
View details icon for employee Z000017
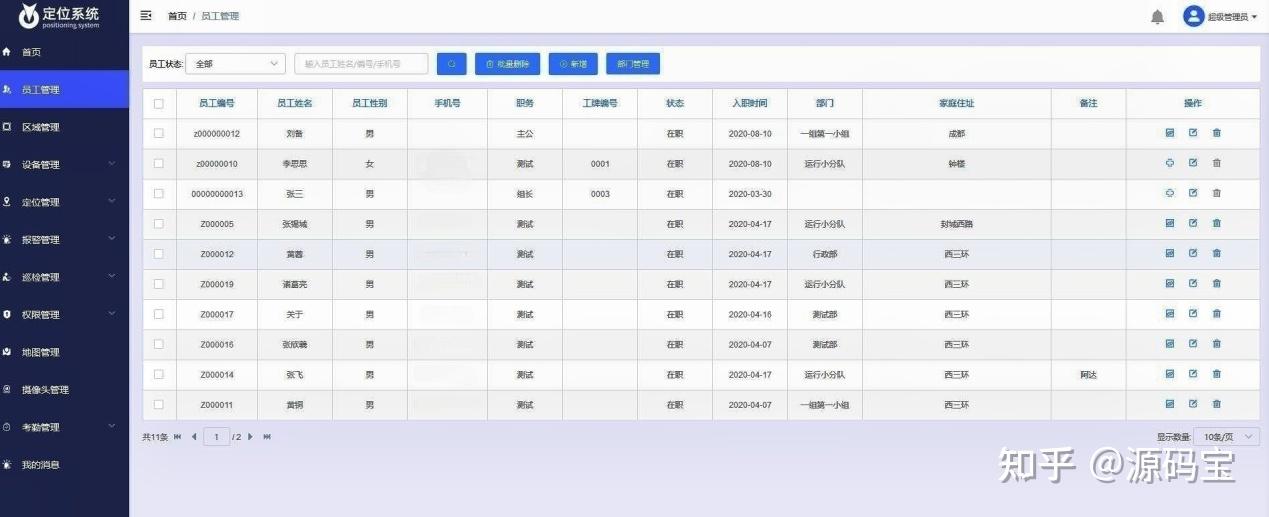(x=1169, y=314)
